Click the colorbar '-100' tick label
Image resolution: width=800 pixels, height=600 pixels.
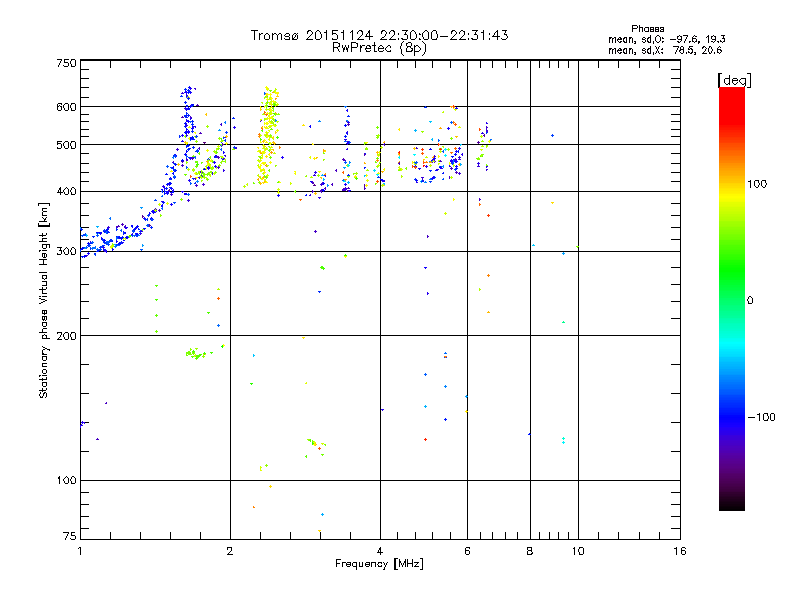[x=761, y=417]
